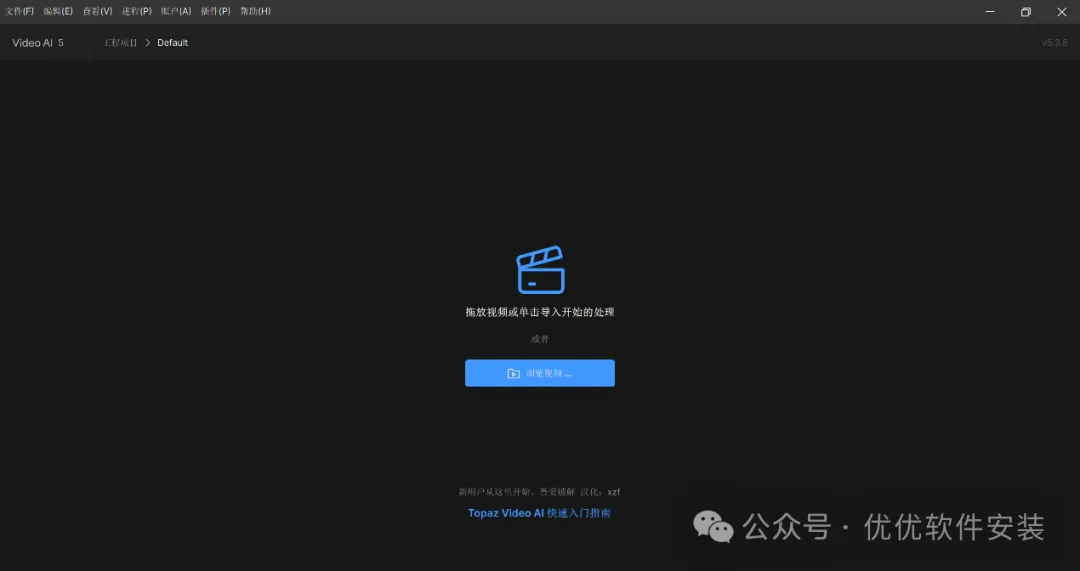
Task: Open the 插件(P) menu
Action: pos(215,12)
